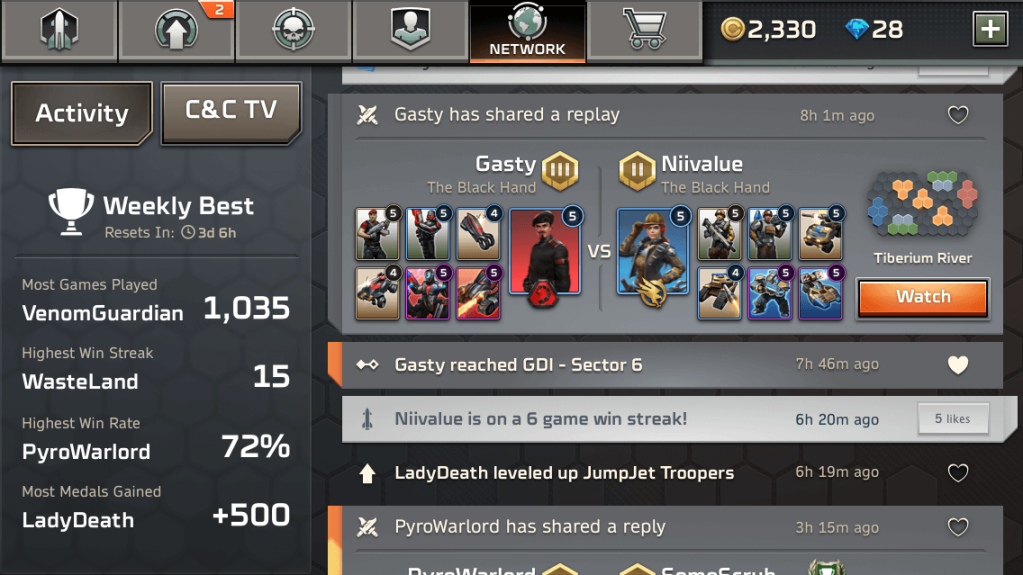Open the shopping cart store tab
1023x575 pixels.
645,30
